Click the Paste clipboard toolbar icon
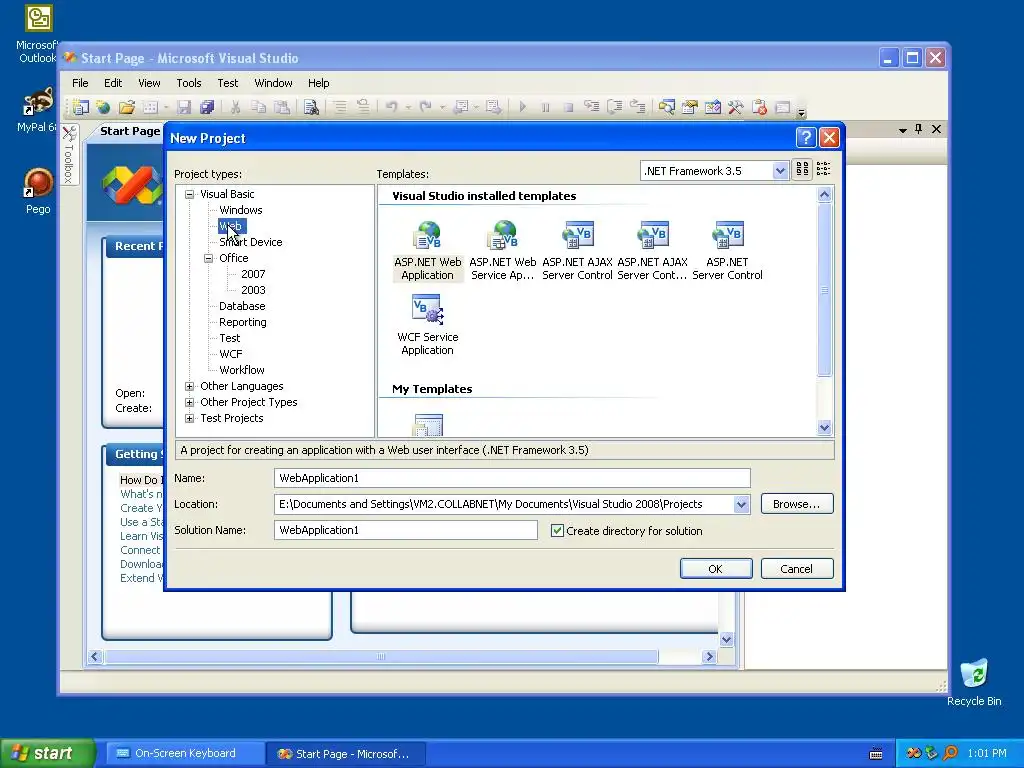 tap(282, 107)
